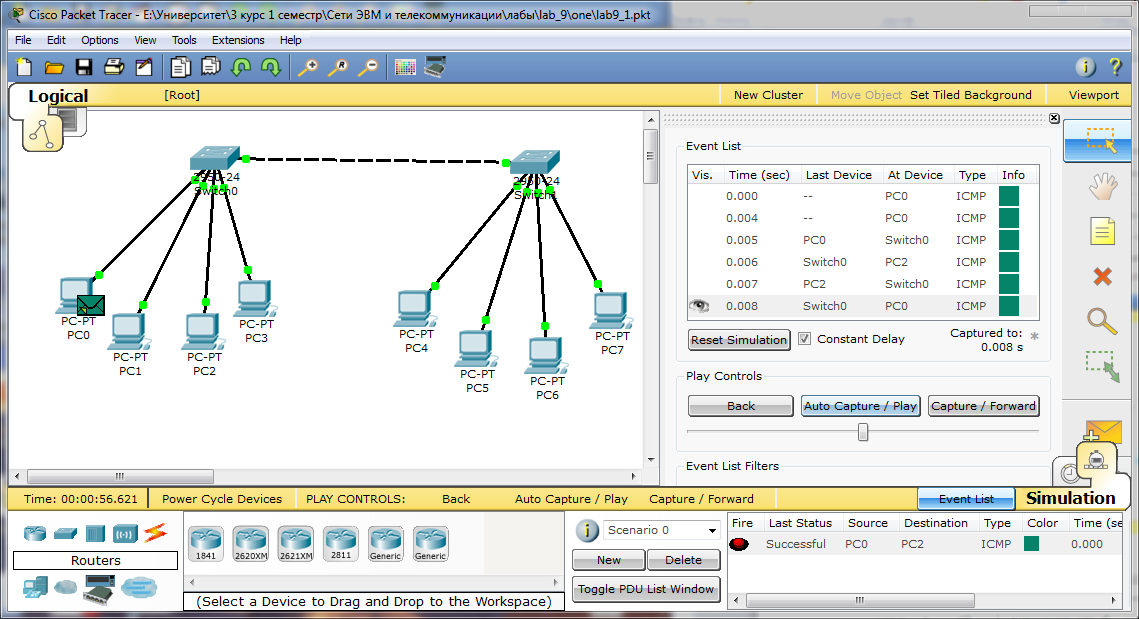This screenshot has width=1139, height=619.
Task: Switch to Simulation mode tab
Action: (x=1070, y=498)
